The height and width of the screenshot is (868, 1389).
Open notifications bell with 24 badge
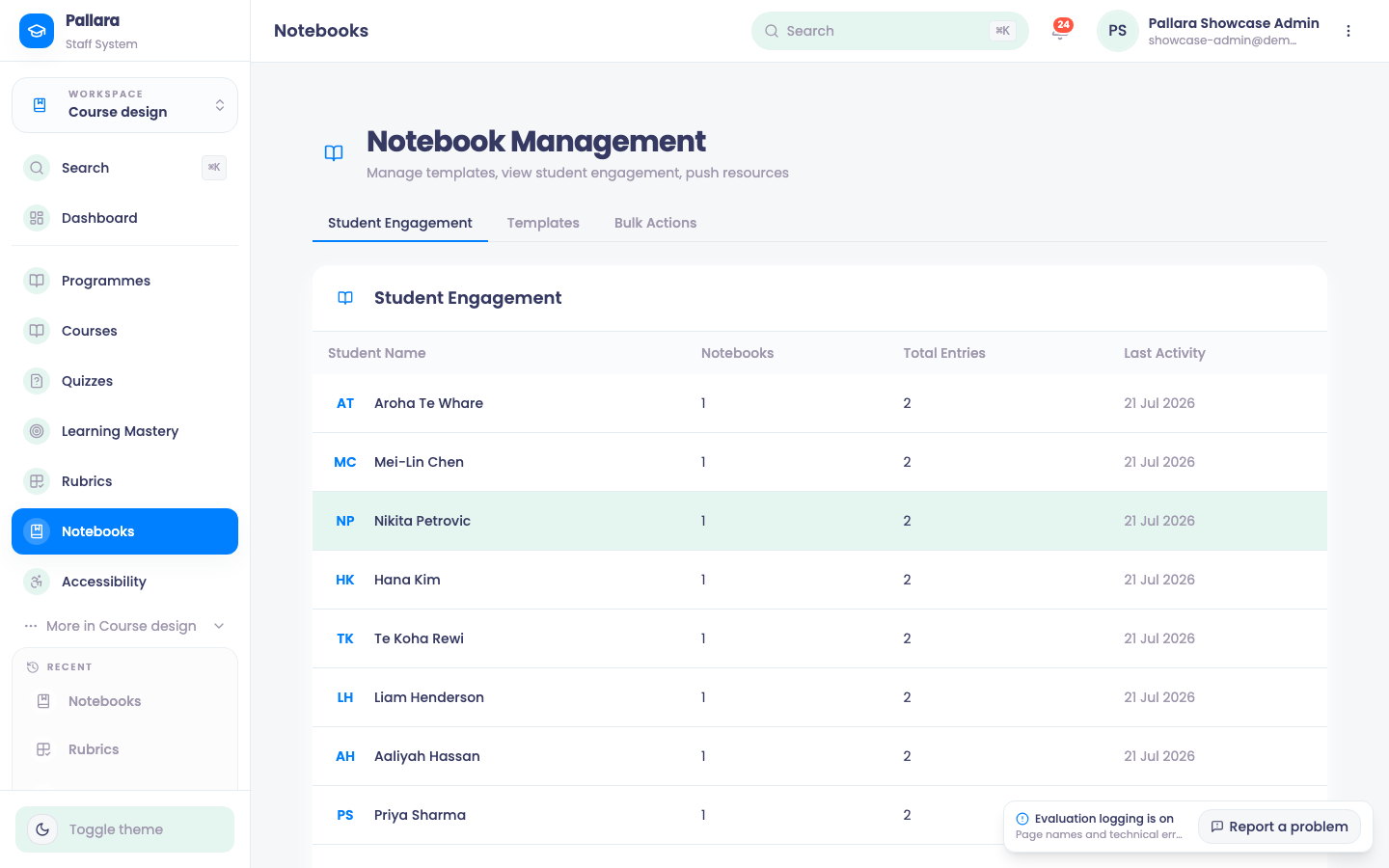[x=1060, y=31]
